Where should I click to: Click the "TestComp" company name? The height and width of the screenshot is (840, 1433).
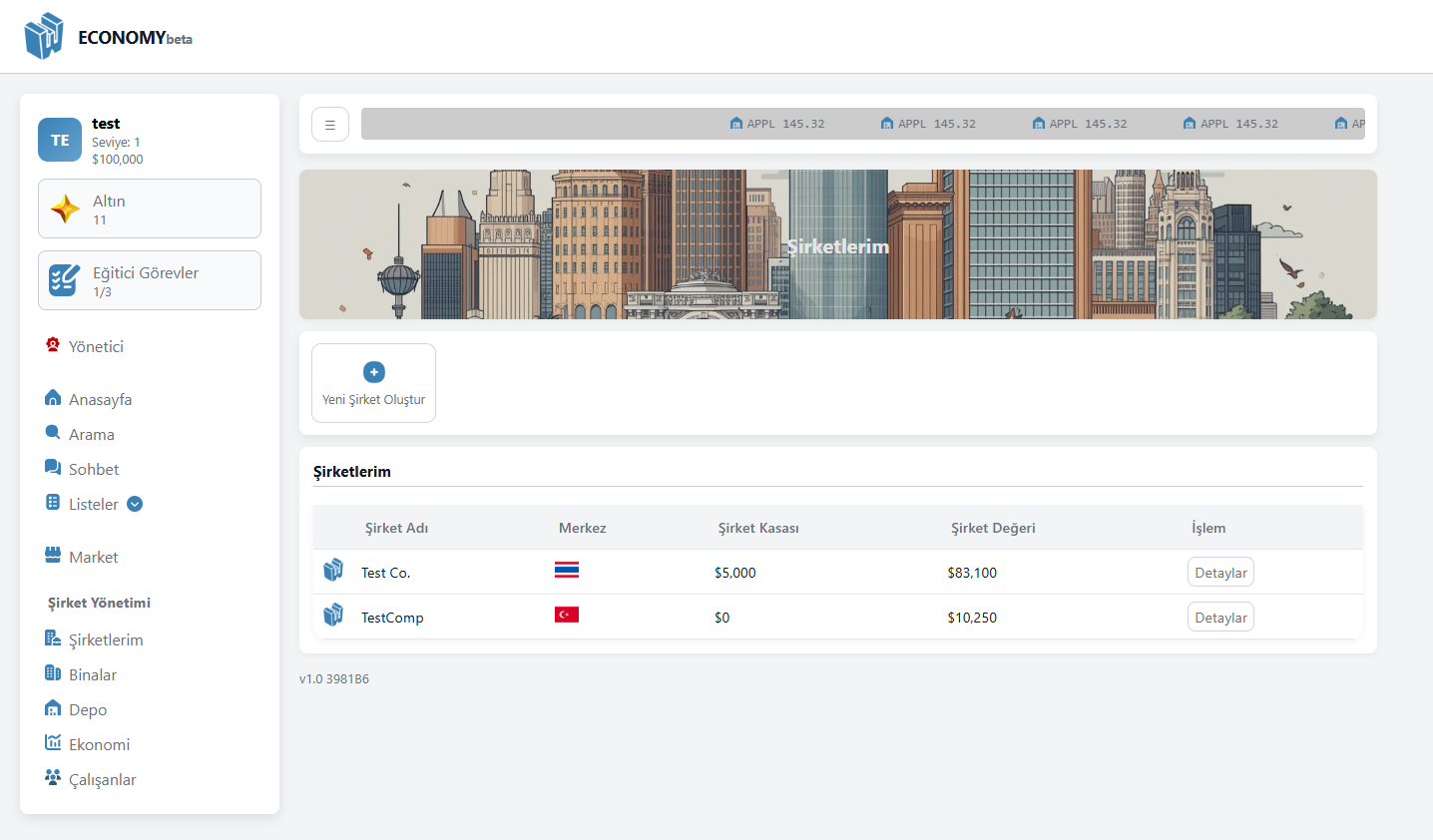pos(392,618)
